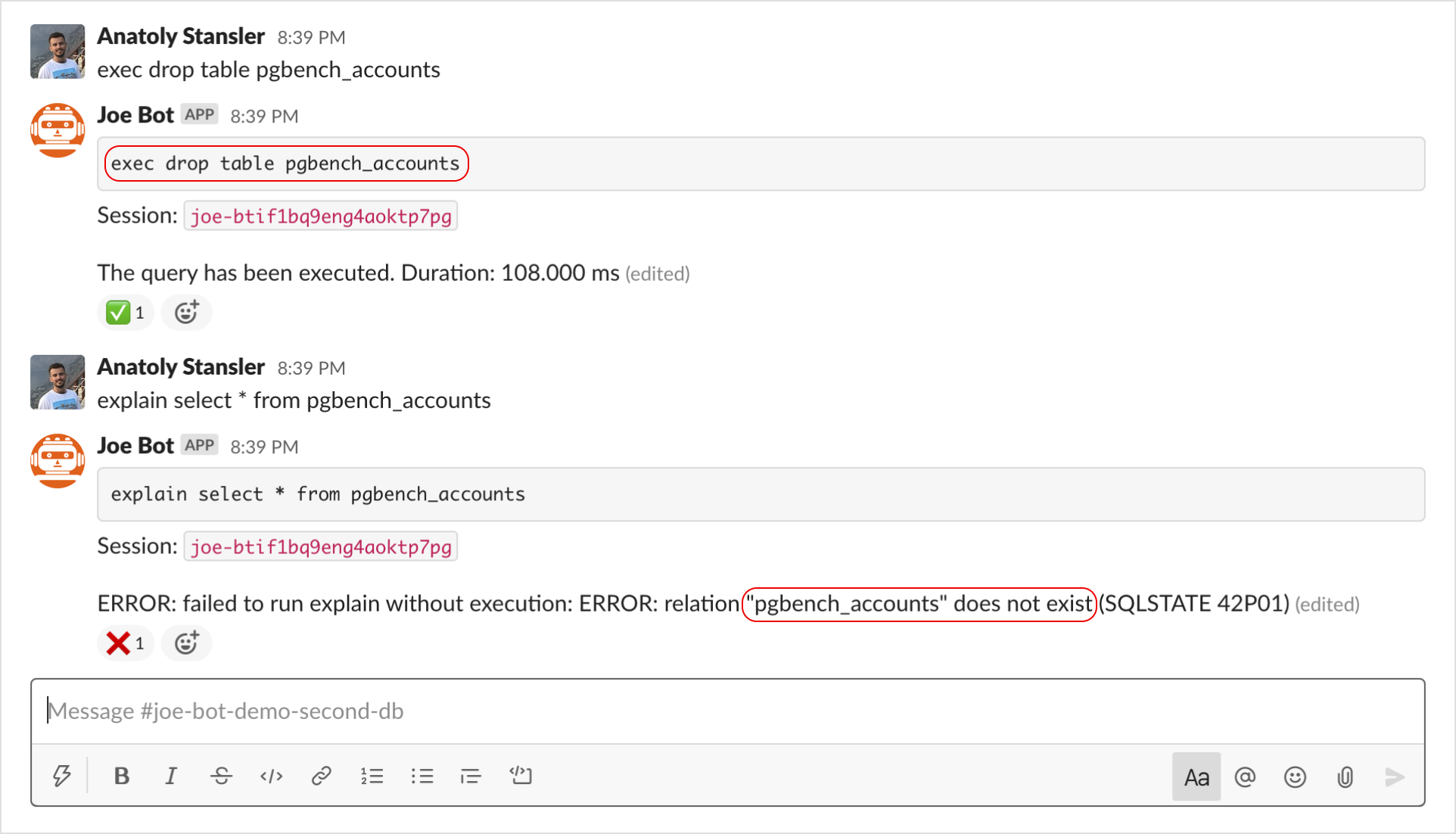Add reaction to the executed query message

coord(186,313)
